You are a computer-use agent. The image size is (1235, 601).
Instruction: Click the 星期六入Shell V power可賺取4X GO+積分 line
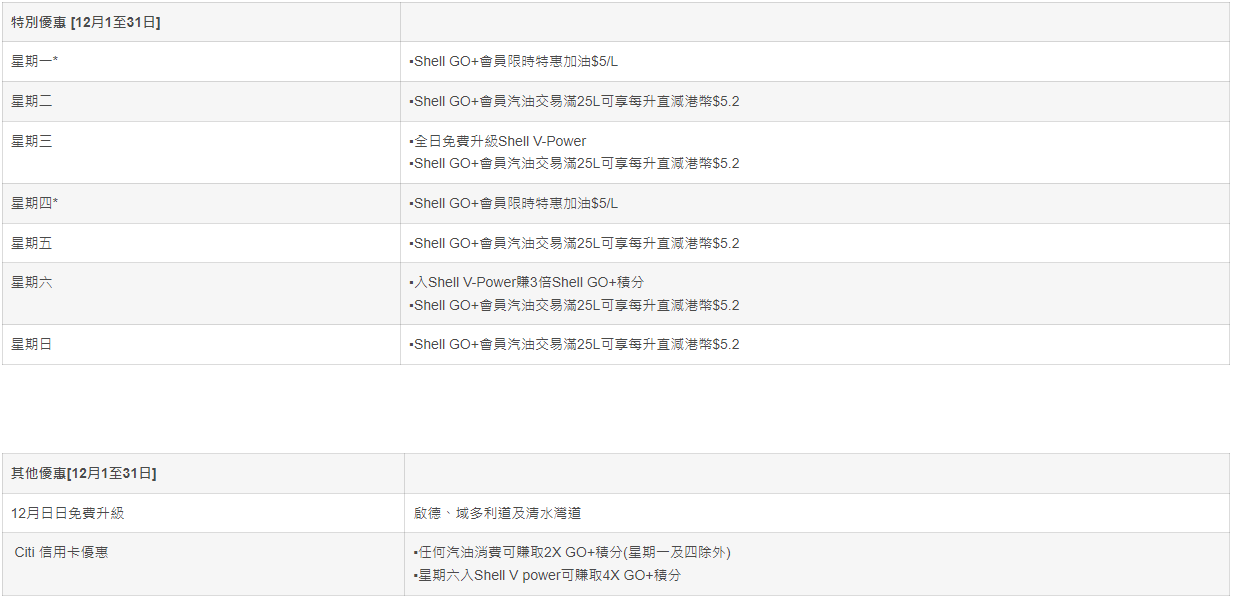coord(548,575)
